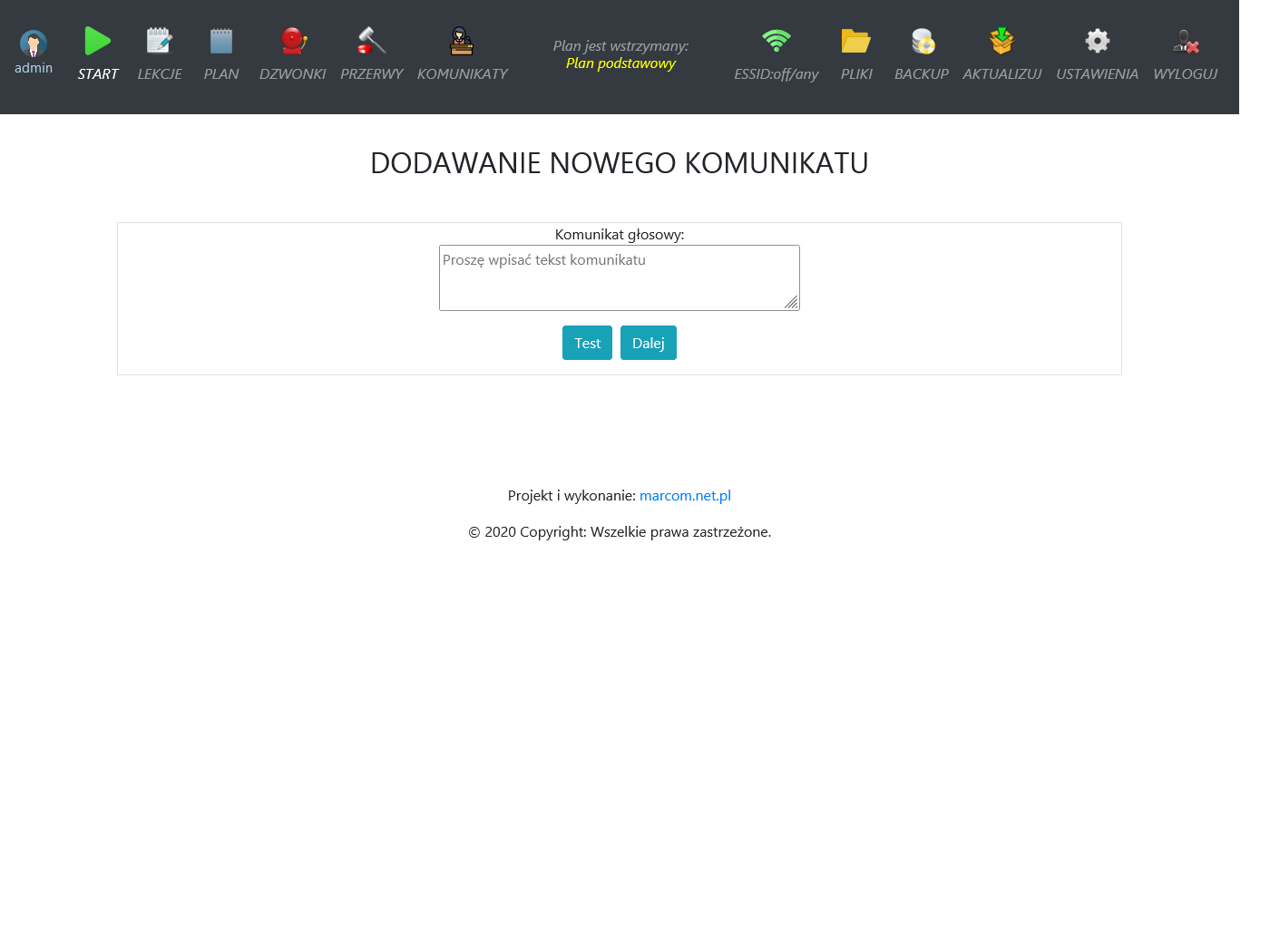Open LEKCJE notepad icon
The width and height of the screenshot is (1270, 952).
pos(160,41)
